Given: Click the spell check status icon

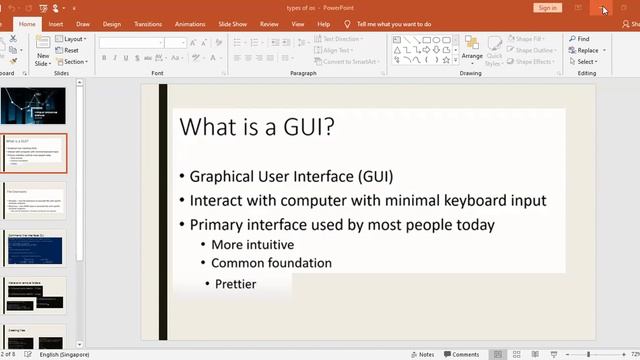Looking at the screenshot, I should pos(28,354).
